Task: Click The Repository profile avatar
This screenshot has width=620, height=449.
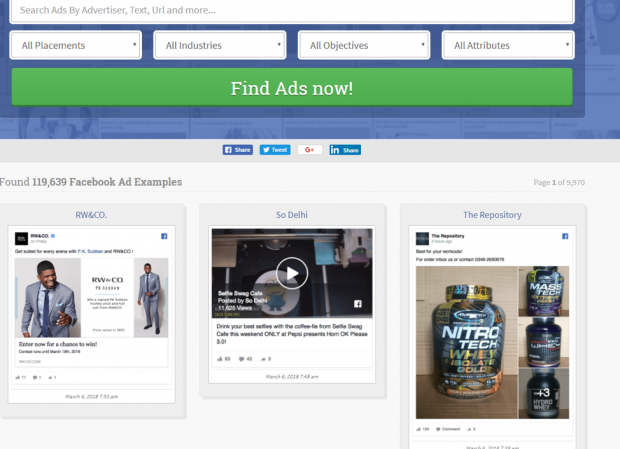Action: (x=422, y=239)
